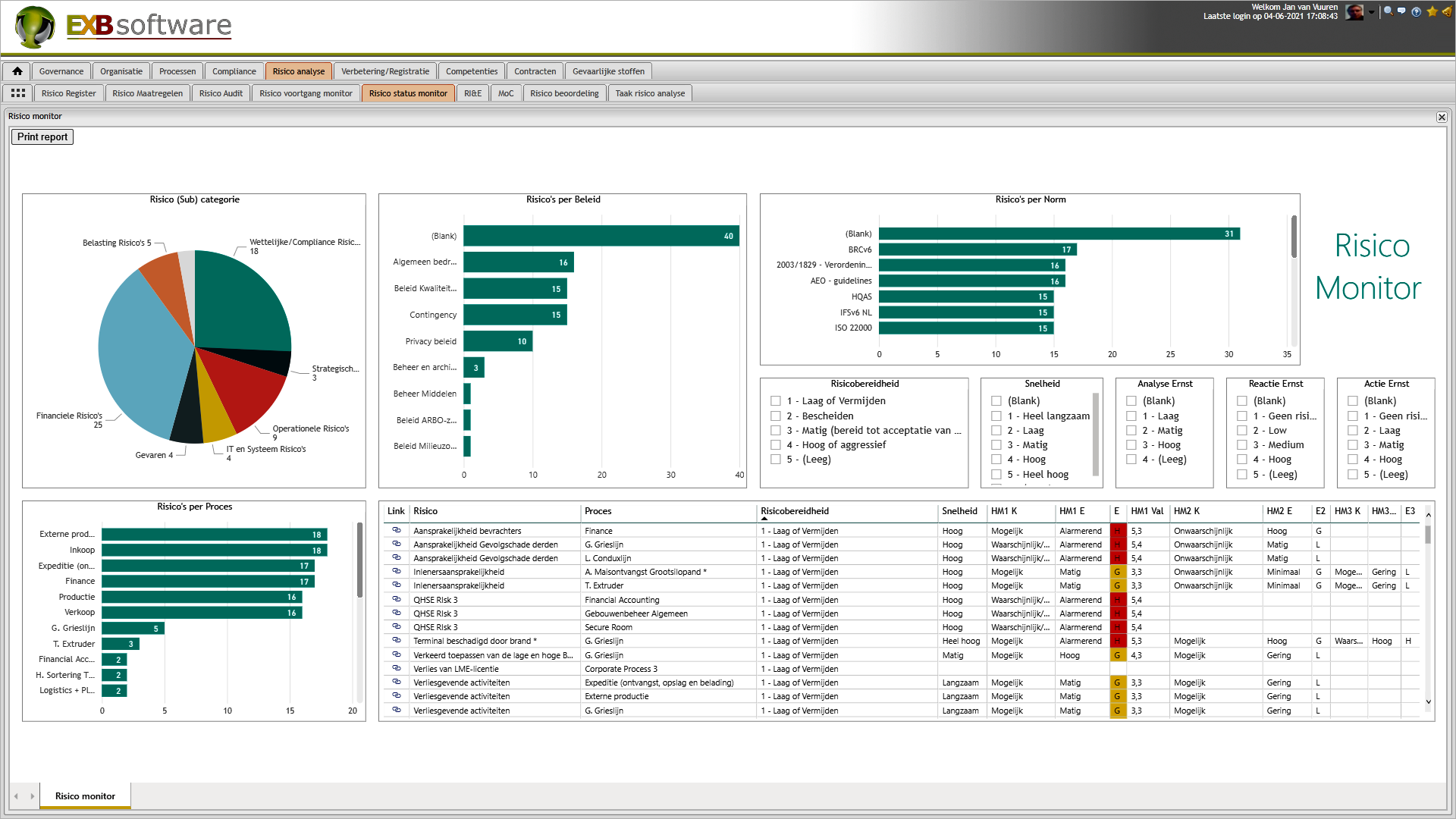This screenshot has width=1456, height=819.
Task: Click the blue help question icon
Action: coord(1416,11)
